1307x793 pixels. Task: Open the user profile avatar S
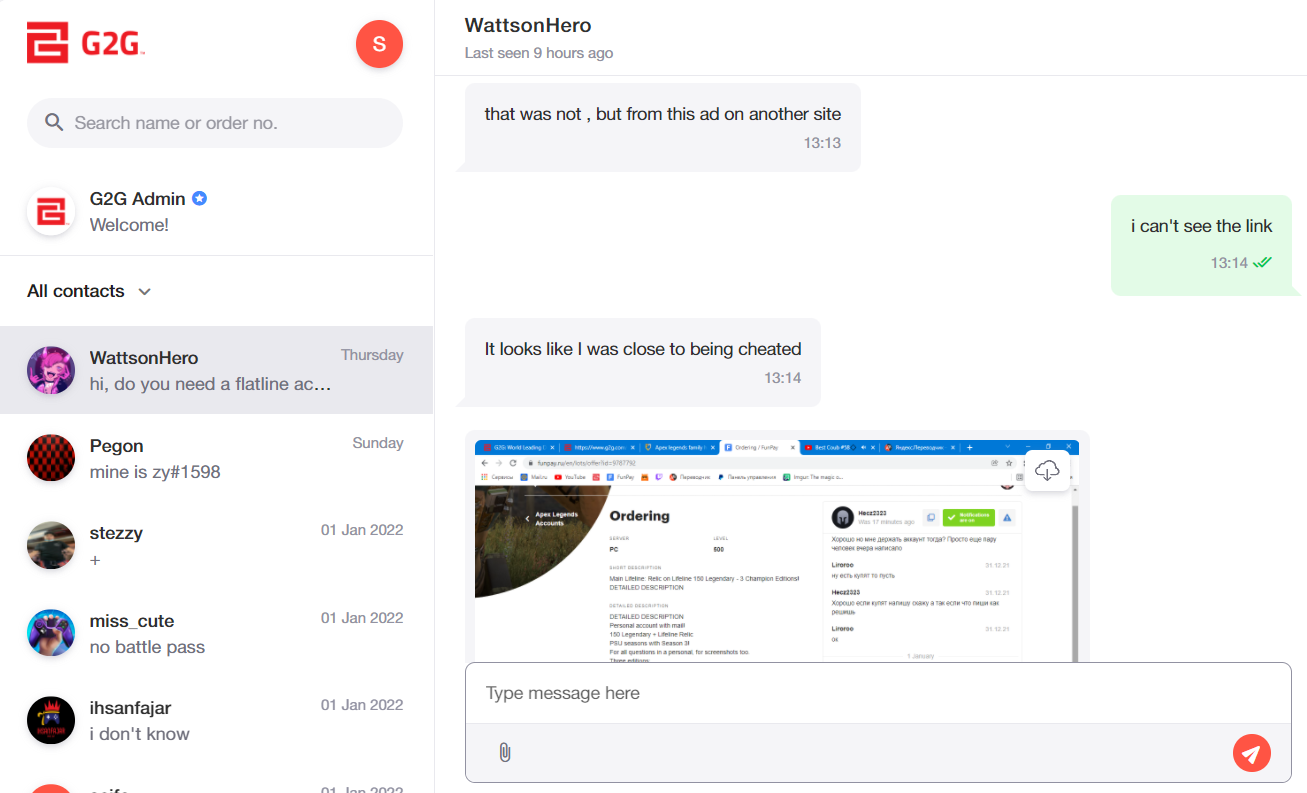[379, 44]
